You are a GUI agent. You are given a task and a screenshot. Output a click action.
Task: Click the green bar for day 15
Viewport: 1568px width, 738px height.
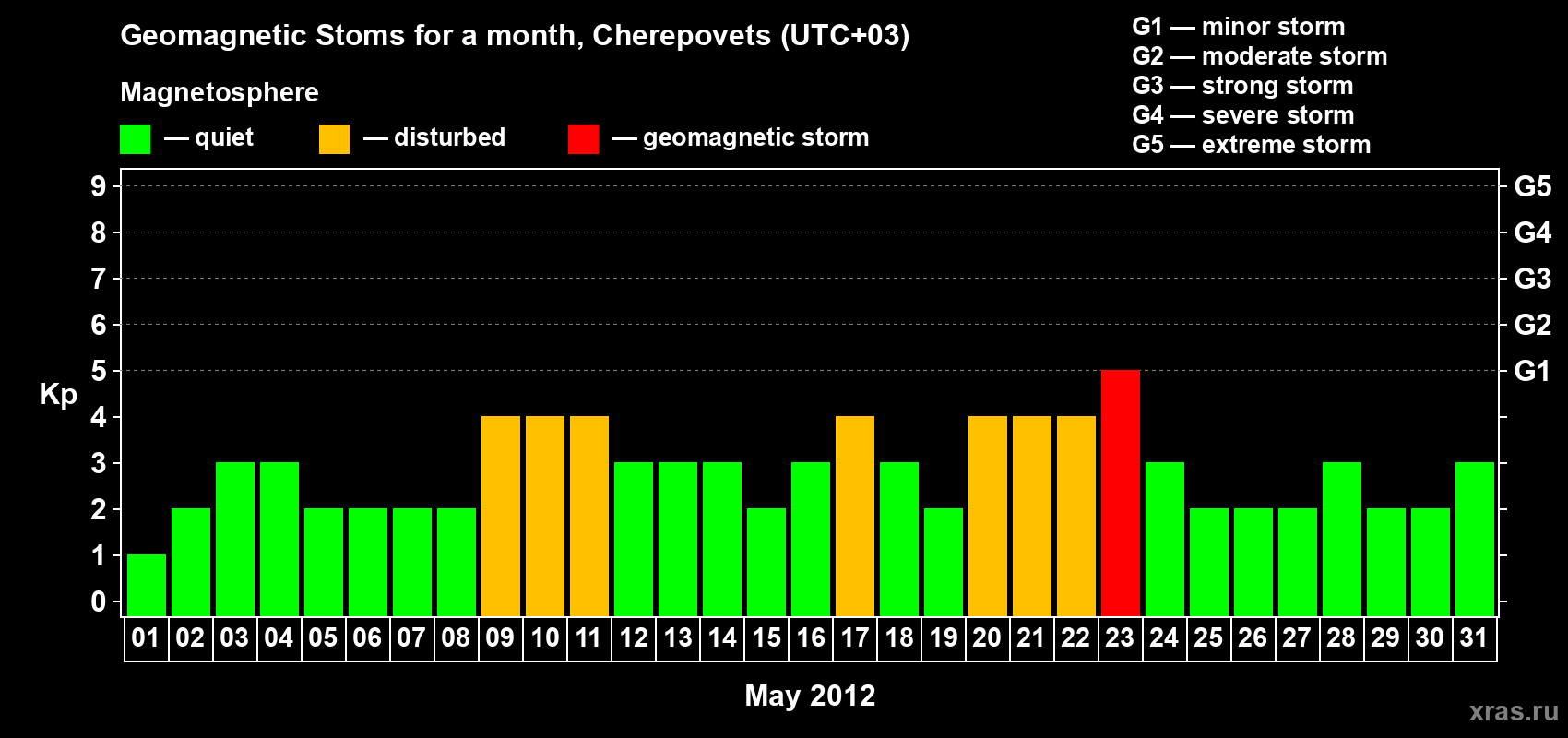pyautogui.click(x=766, y=562)
